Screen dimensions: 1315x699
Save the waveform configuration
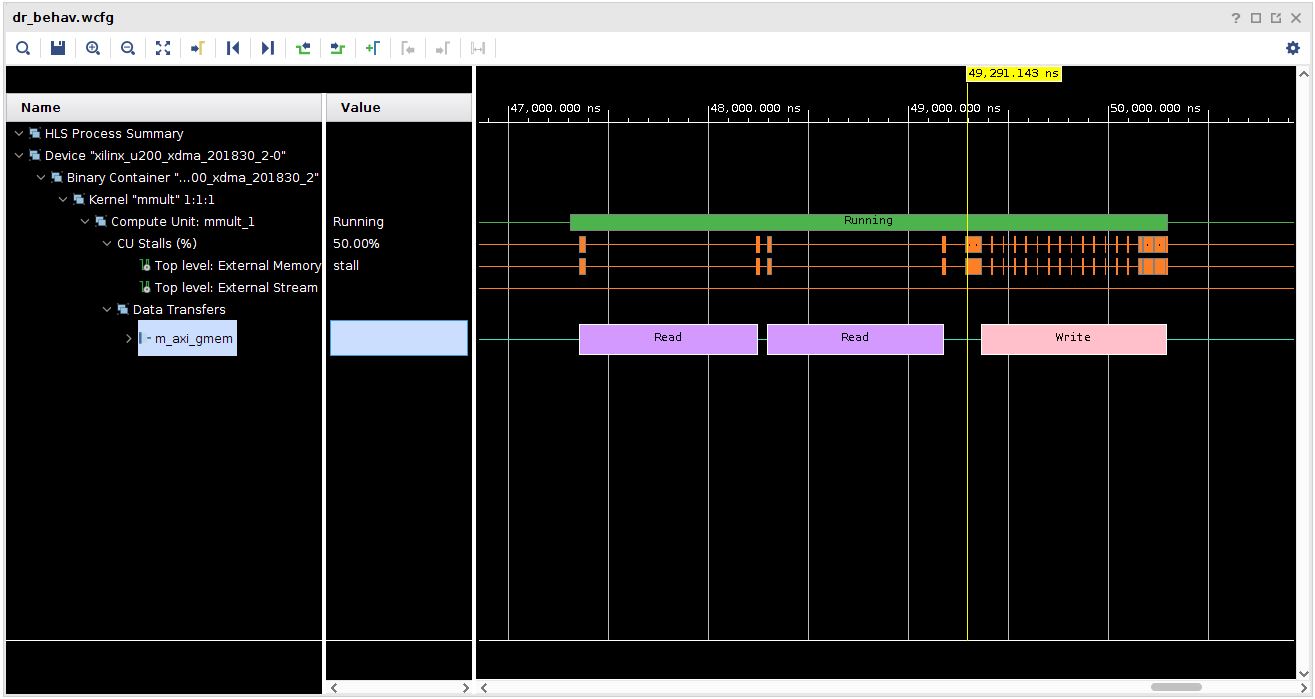click(58, 48)
